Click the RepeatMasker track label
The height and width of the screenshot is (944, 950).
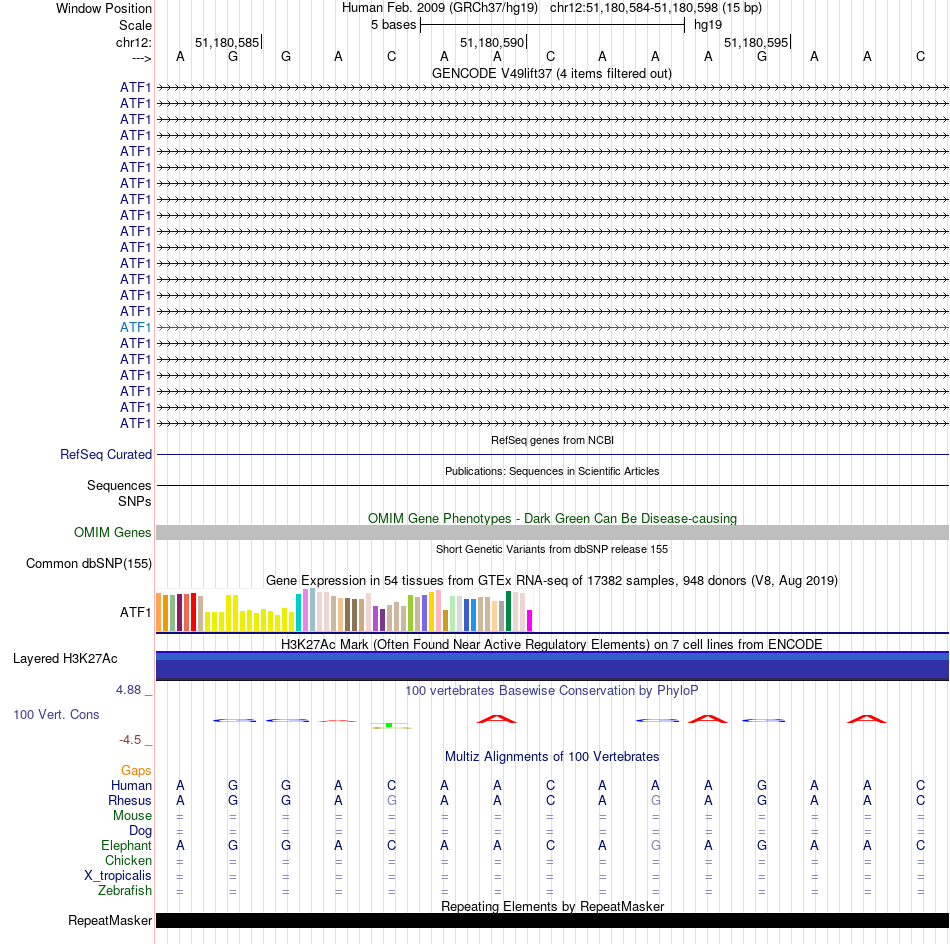(x=110, y=920)
